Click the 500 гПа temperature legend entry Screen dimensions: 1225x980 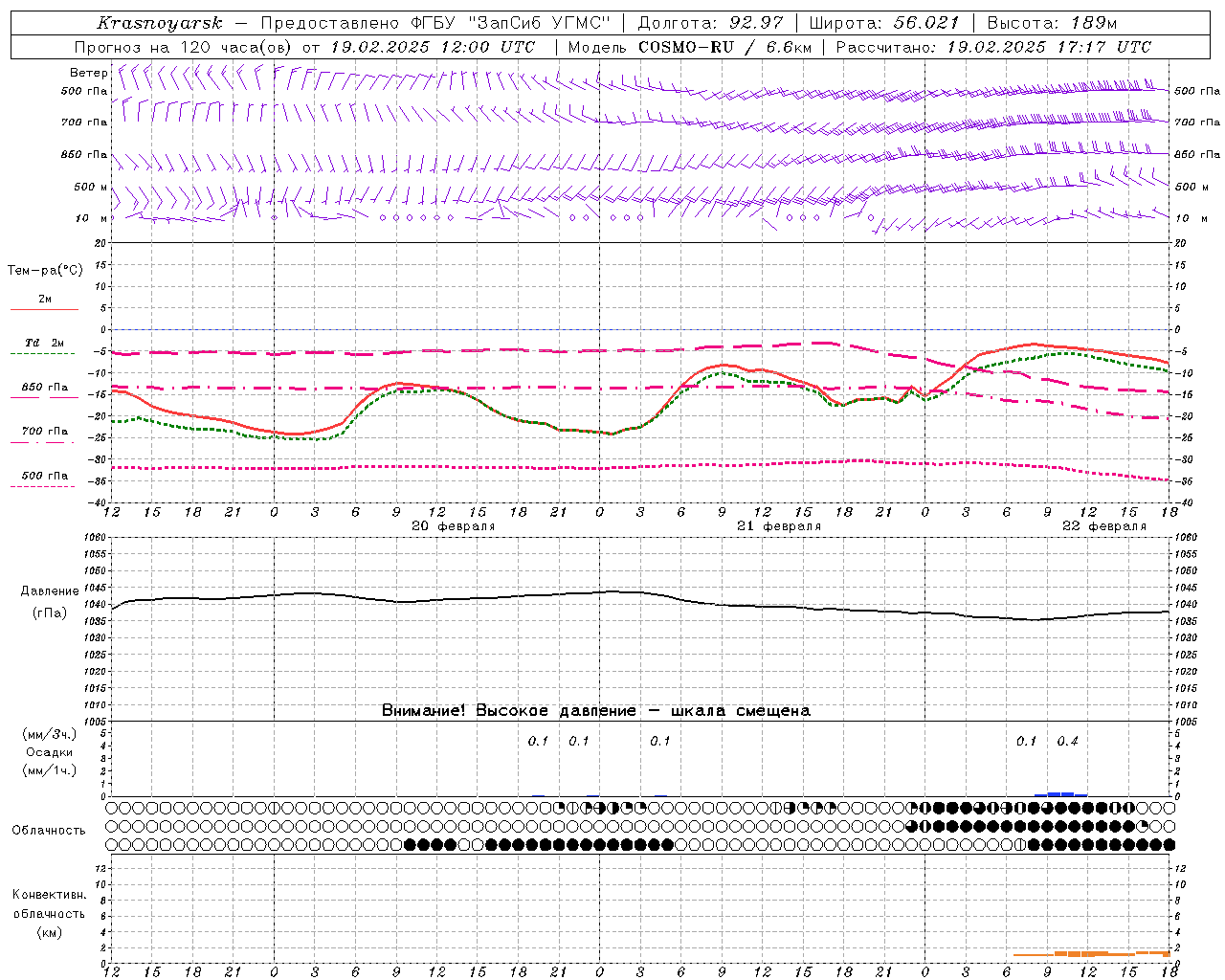[x=45, y=476]
